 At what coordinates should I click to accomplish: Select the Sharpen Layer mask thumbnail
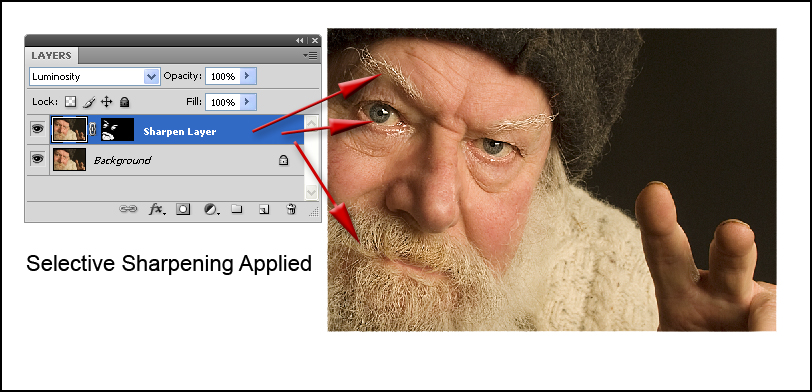tap(117, 129)
